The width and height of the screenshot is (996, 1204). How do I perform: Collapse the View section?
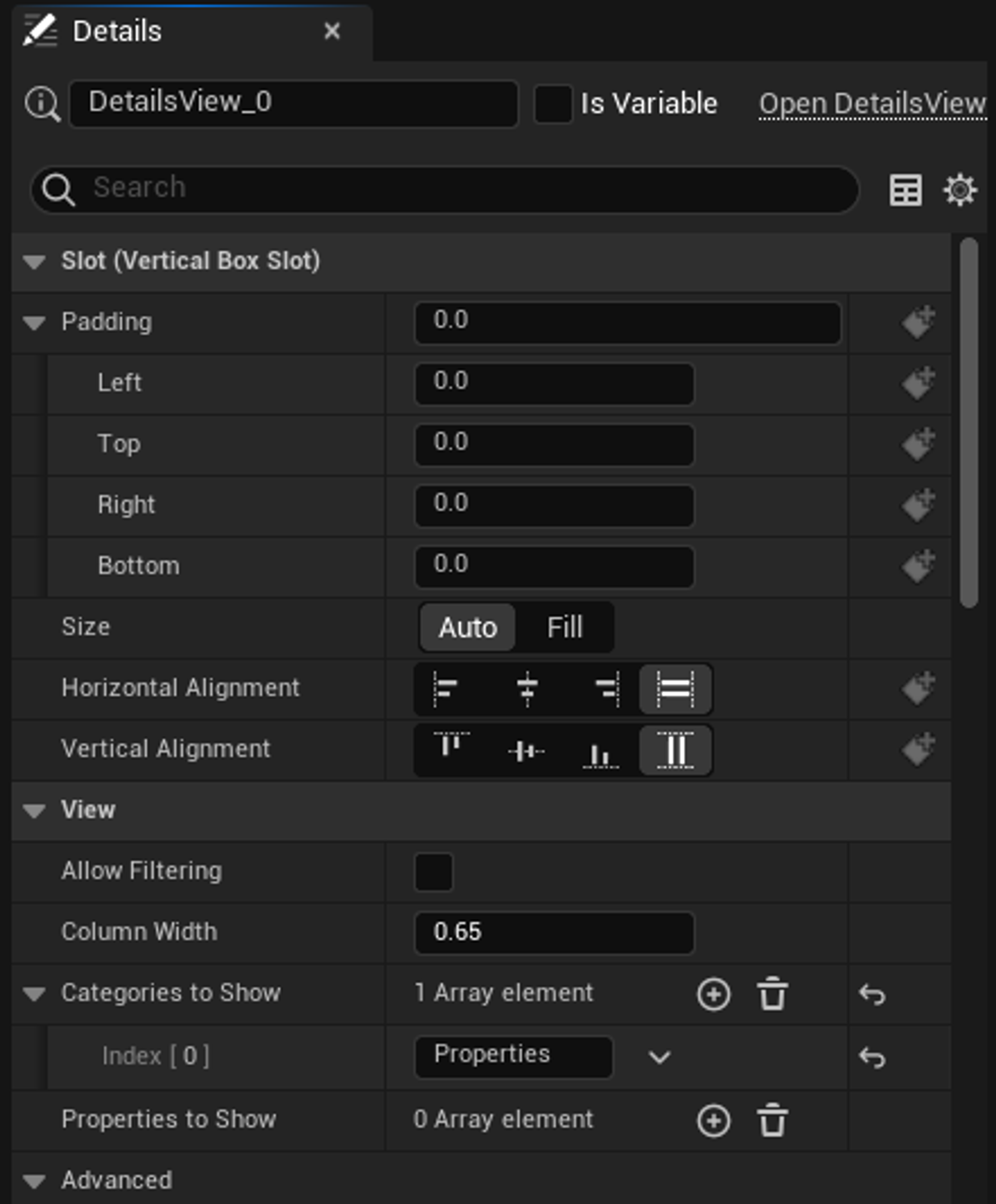[x=34, y=810]
